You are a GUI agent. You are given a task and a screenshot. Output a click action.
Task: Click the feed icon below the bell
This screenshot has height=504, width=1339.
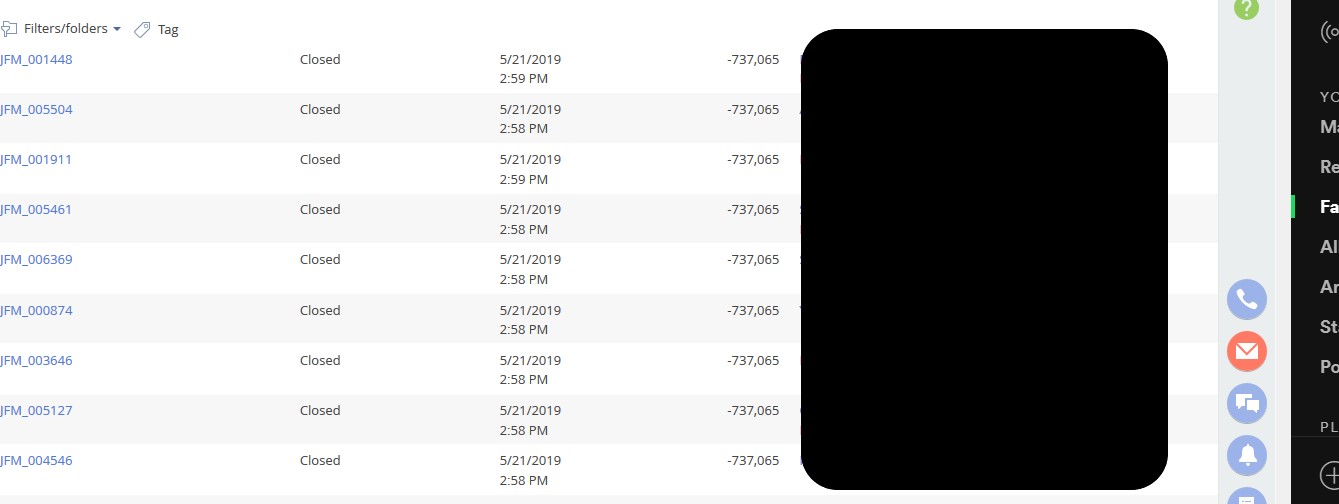(x=1247, y=497)
